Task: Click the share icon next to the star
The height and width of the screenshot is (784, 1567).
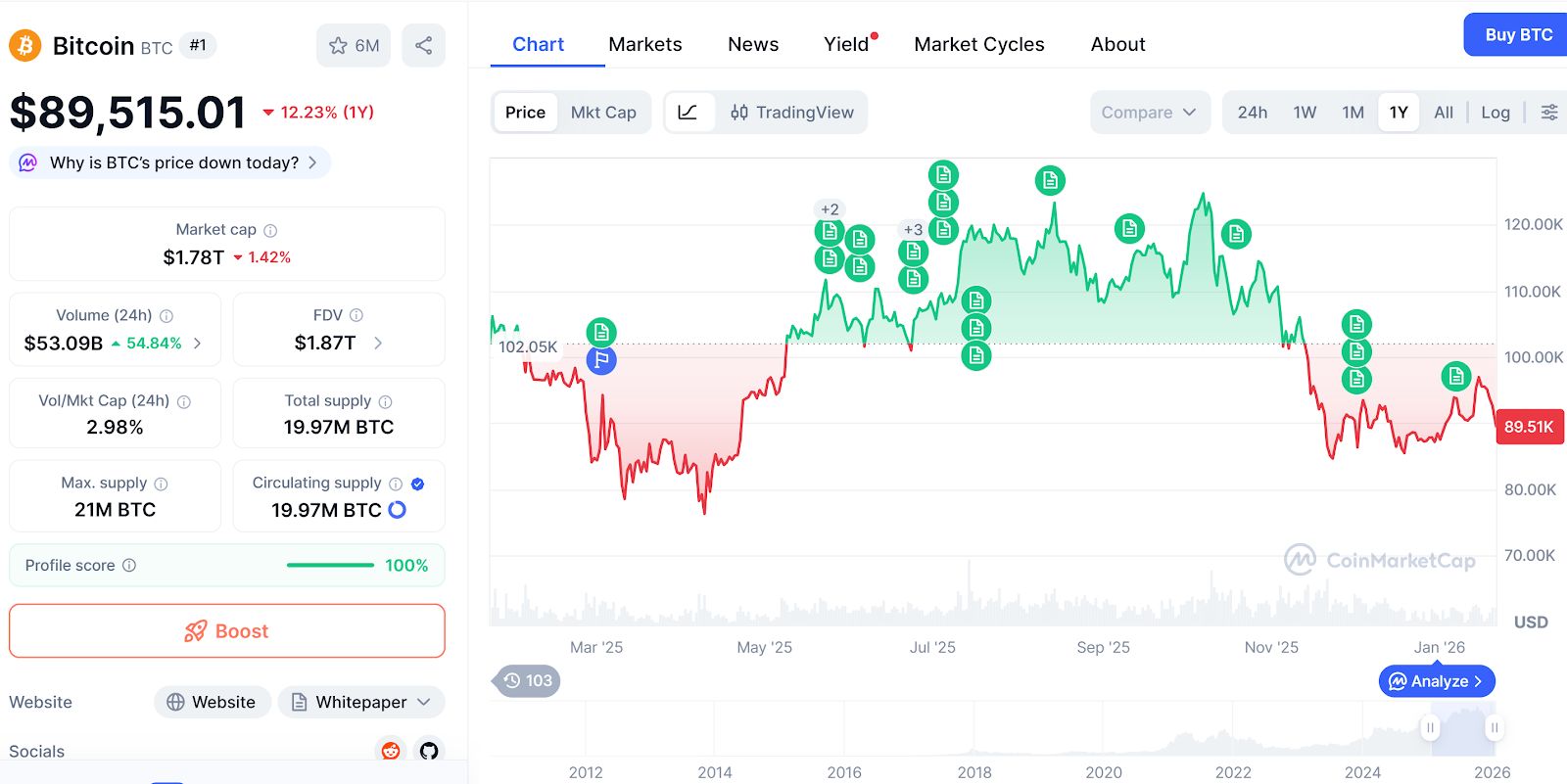Action: pos(423,45)
